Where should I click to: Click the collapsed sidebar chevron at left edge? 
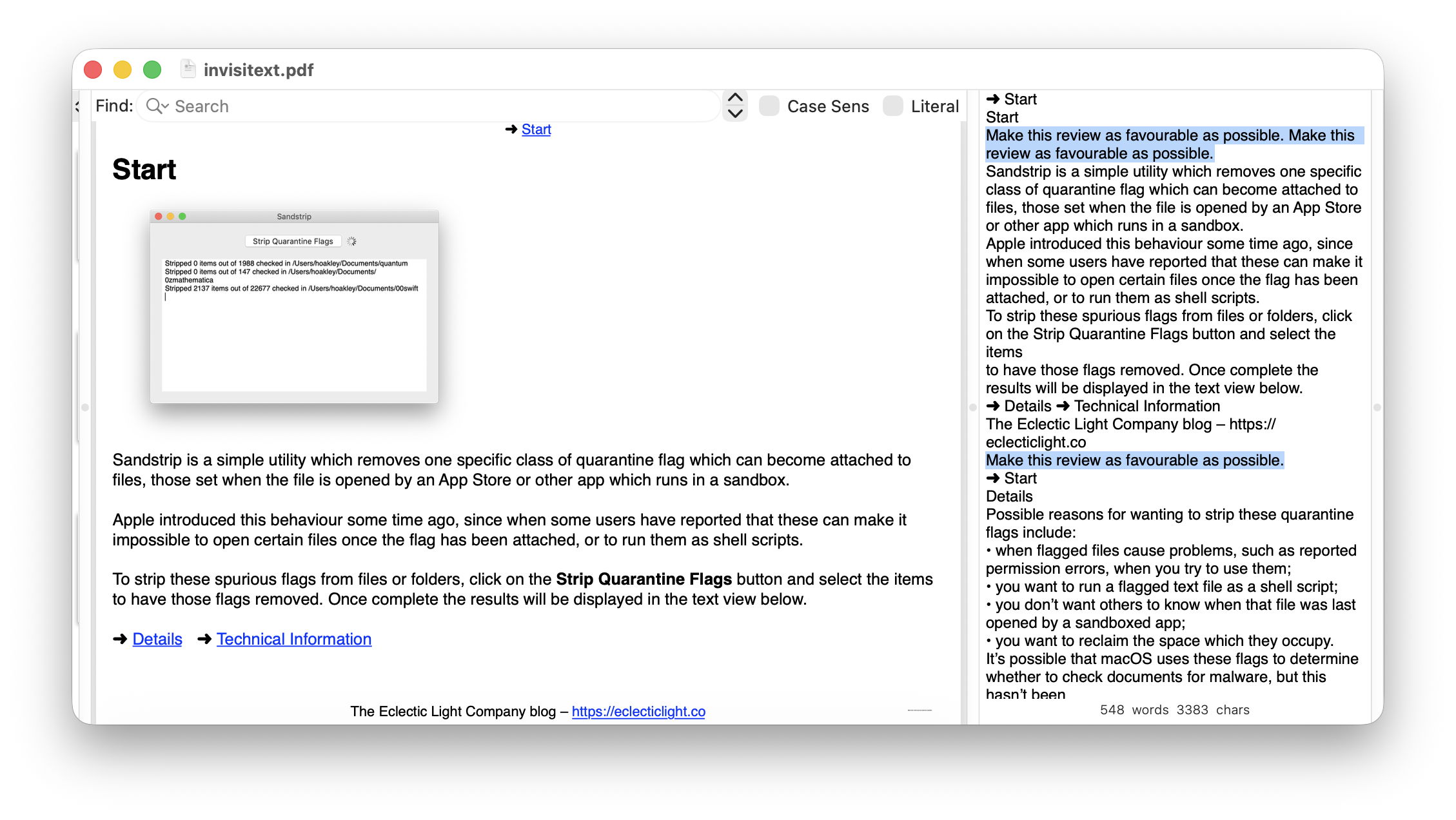tap(77, 106)
